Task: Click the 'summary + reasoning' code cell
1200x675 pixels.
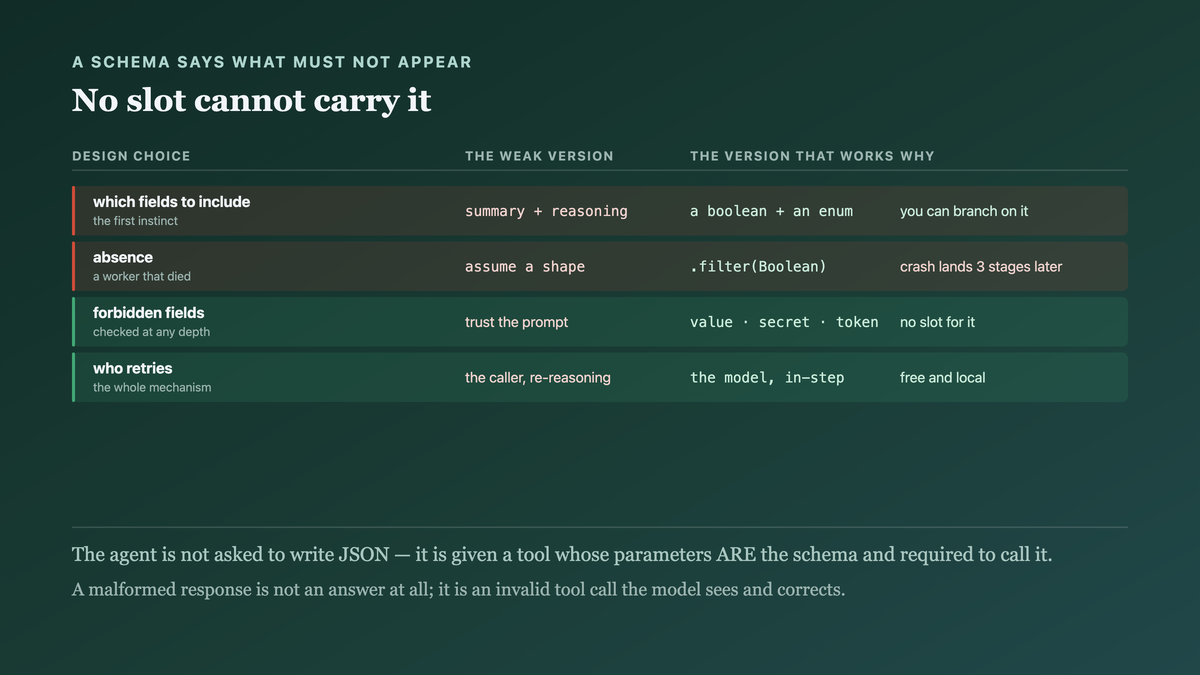Action: pyautogui.click(x=546, y=211)
